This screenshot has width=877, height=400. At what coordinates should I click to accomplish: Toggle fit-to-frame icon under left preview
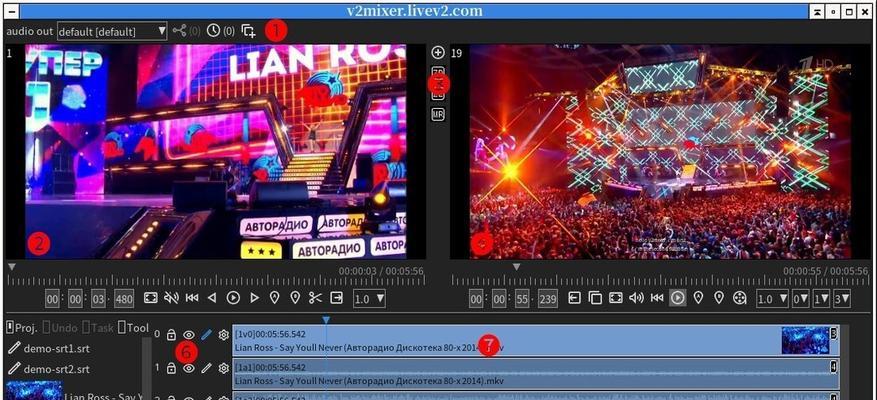(x=150, y=298)
